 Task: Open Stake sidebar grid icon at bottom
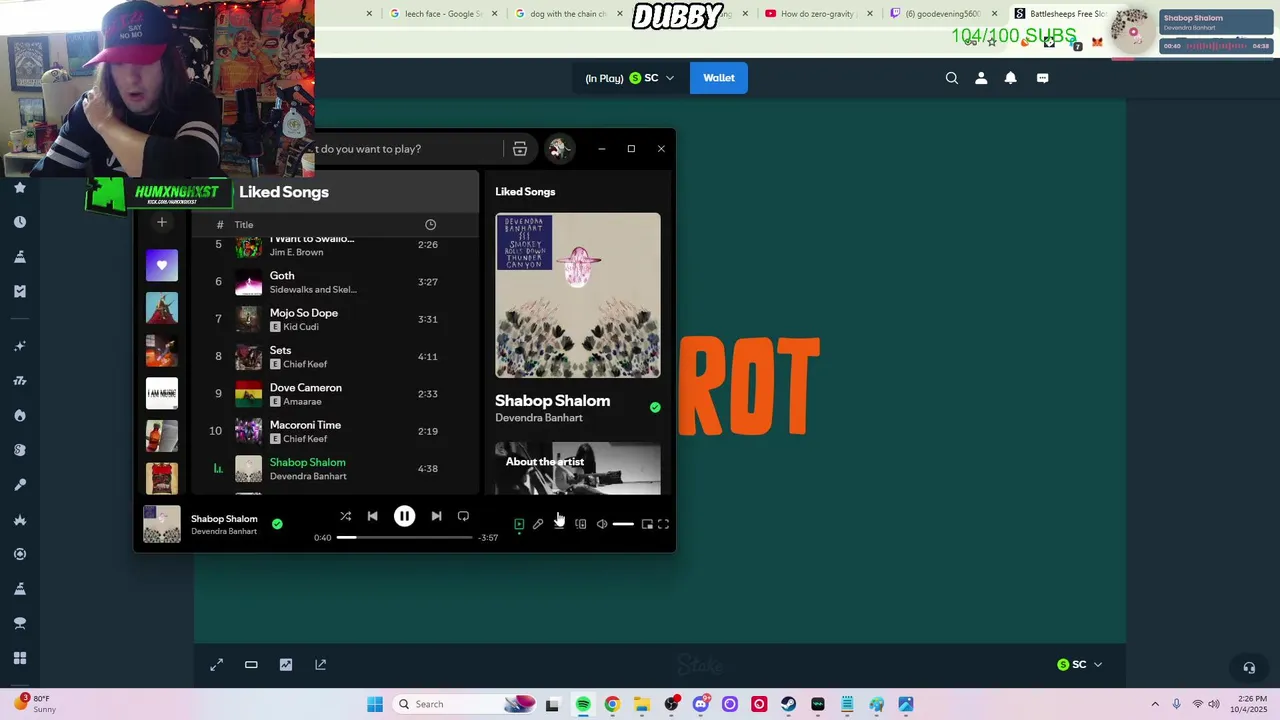click(x=20, y=658)
